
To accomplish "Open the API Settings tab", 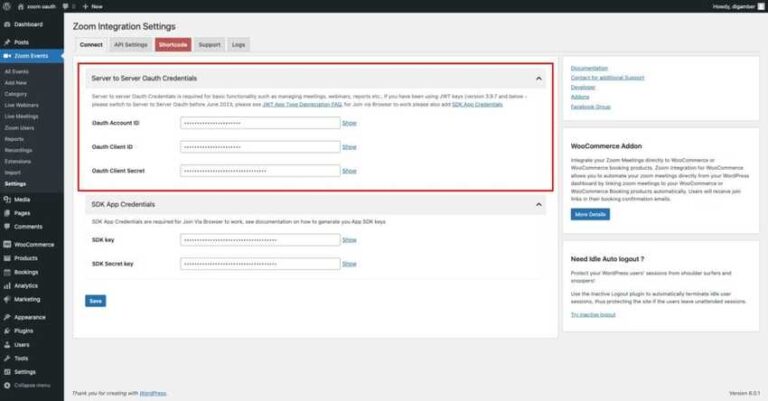I will pyautogui.click(x=131, y=45).
